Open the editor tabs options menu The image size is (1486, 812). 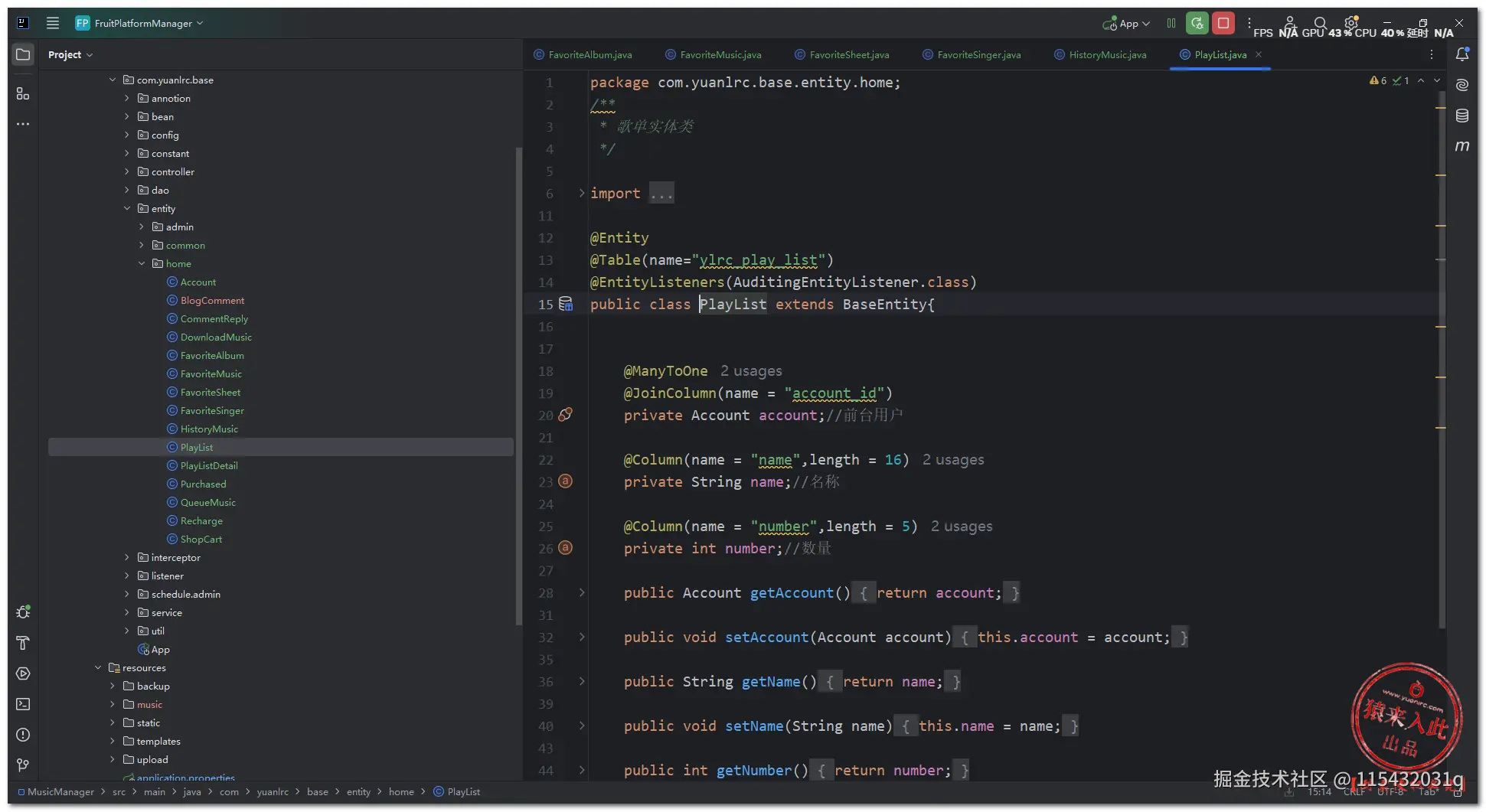[x=1432, y=54]
